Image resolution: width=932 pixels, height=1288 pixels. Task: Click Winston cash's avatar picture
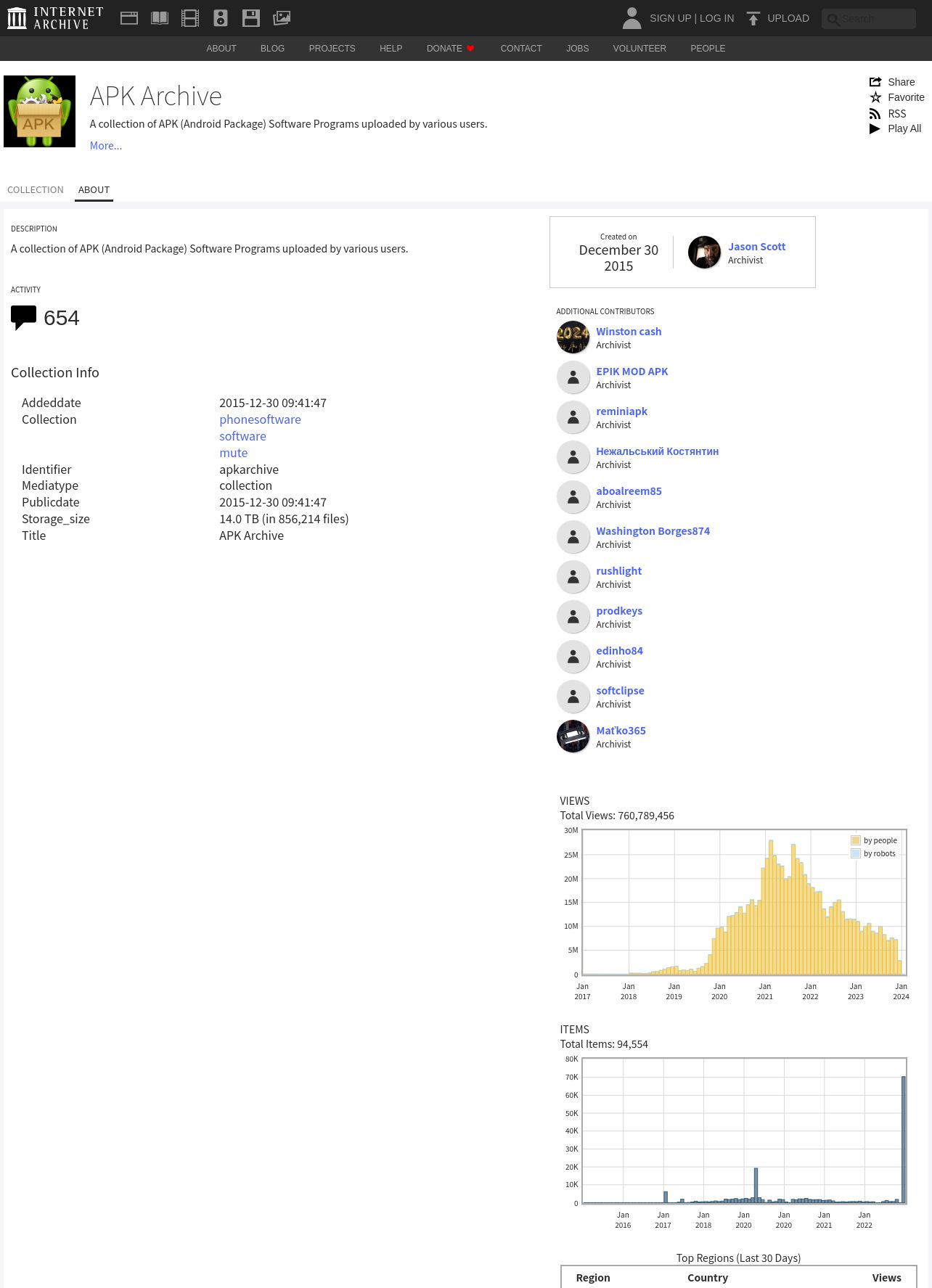(573, 337)
